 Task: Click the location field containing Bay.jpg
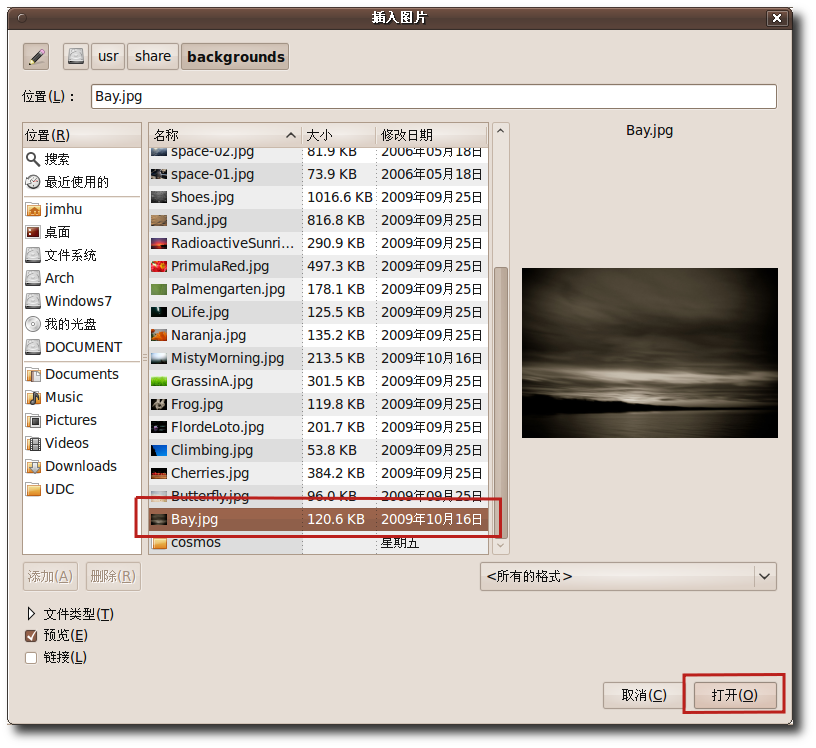click(434, 96)
